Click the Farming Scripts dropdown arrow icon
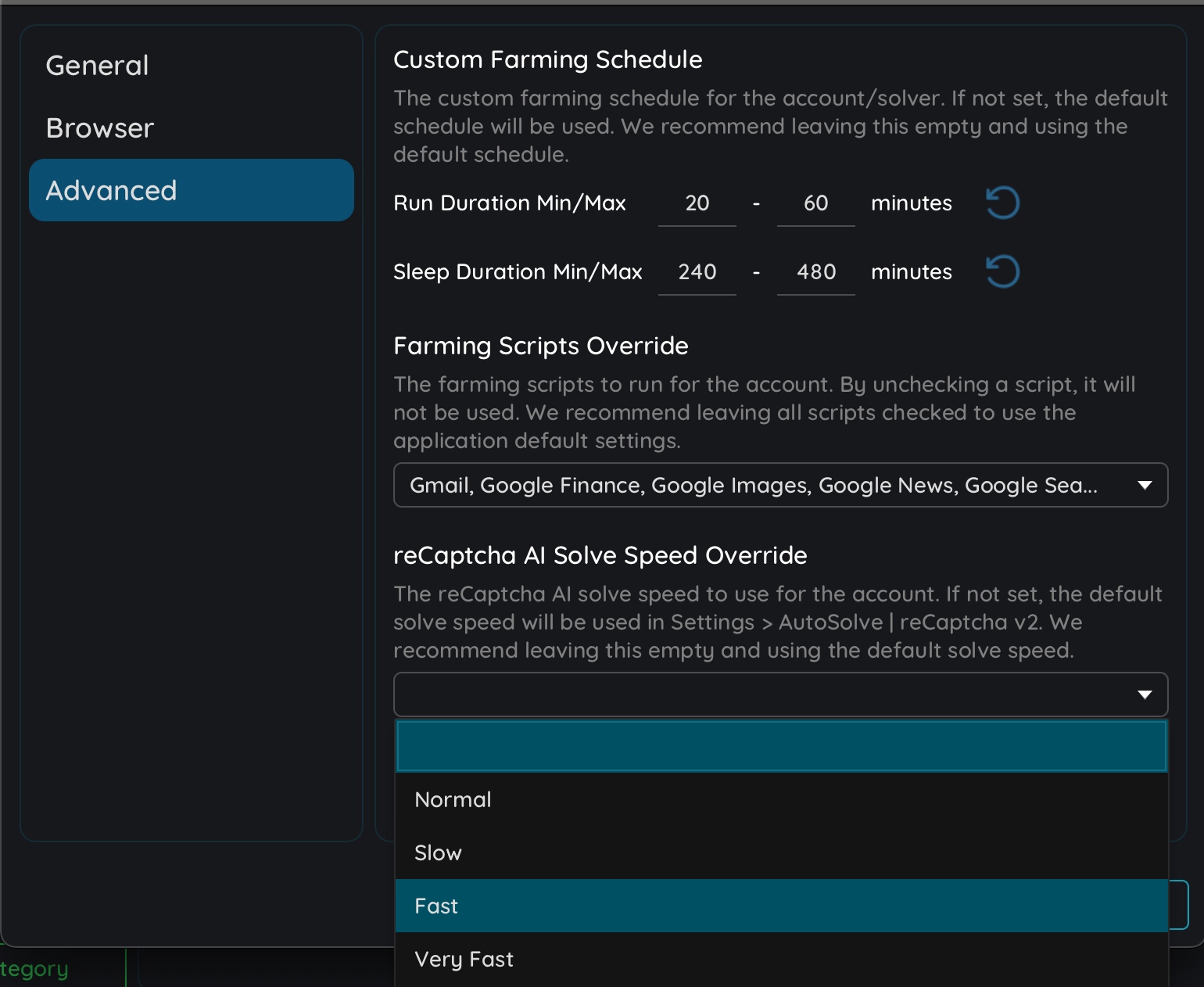 [1145, 485]
